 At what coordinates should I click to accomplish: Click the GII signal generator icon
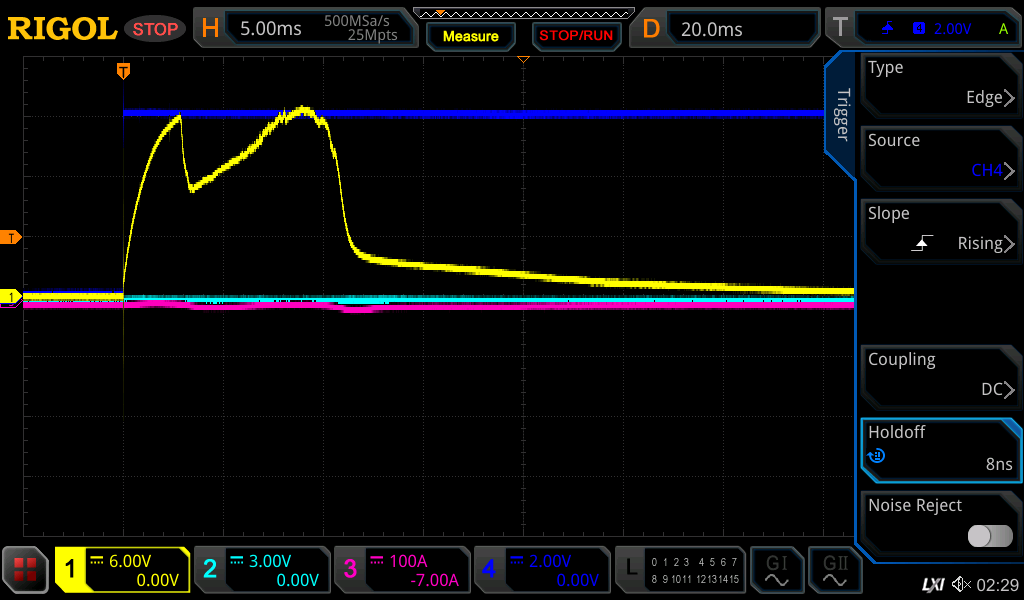pos(835,570)
